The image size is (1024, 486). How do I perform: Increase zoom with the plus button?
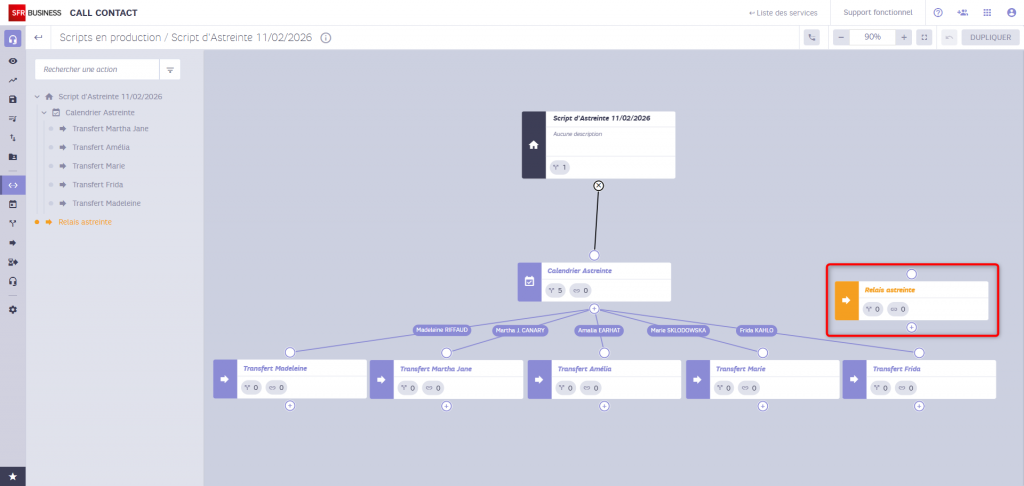[903, 37]
